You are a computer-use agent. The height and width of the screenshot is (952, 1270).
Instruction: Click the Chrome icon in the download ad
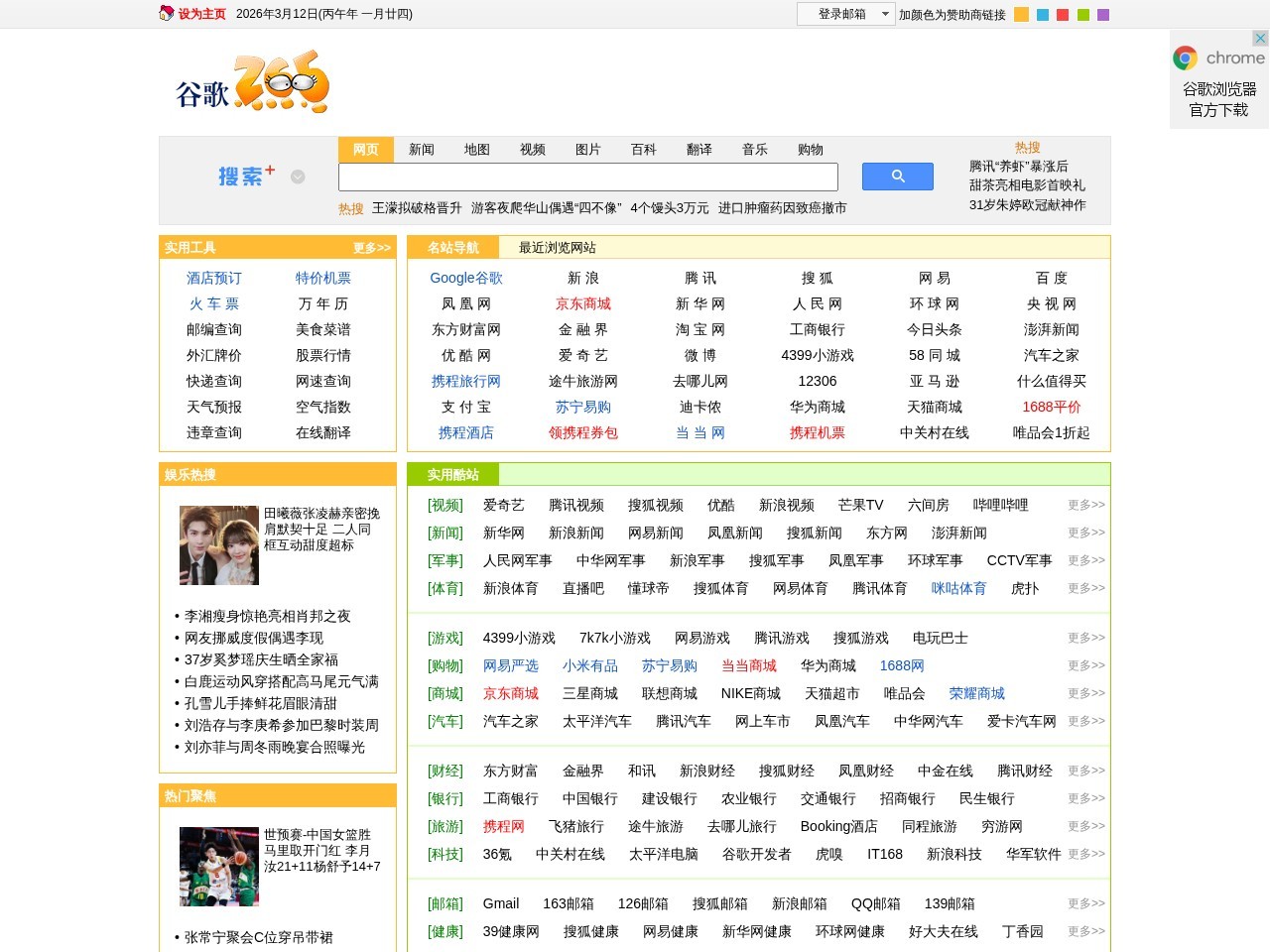pyautogui.click(x=1185, y=58)
